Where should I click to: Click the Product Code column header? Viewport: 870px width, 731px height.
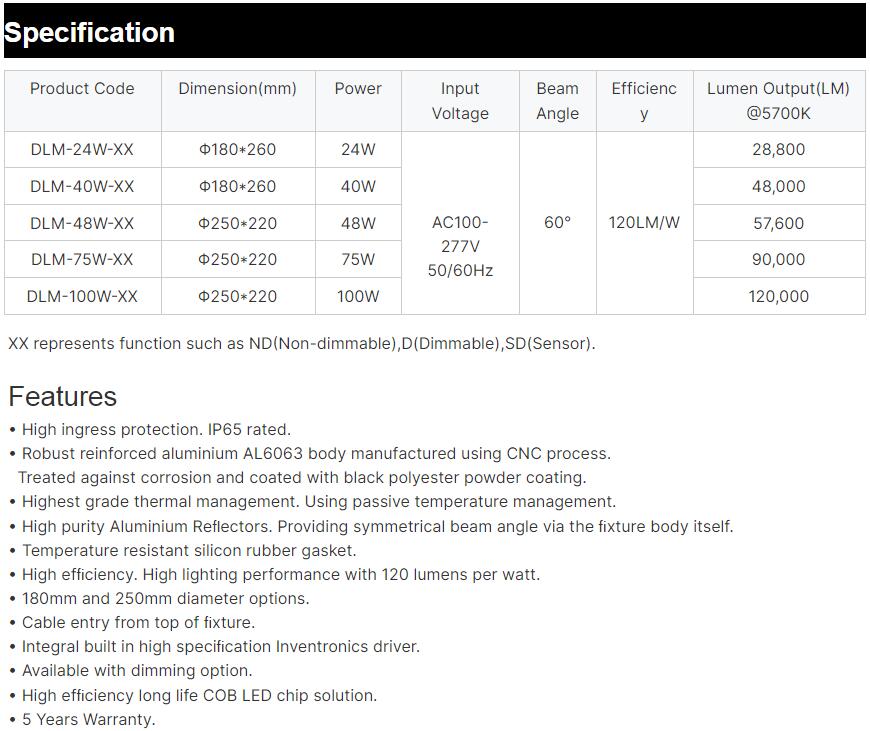(x=82, y=89)
